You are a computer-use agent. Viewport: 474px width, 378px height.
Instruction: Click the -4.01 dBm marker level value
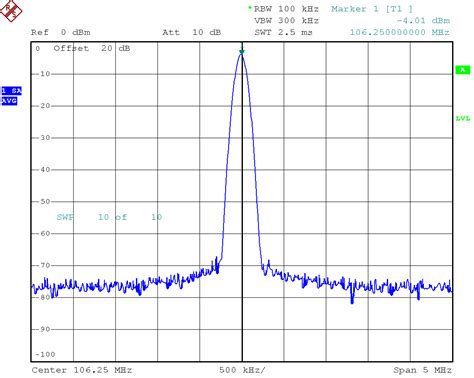tap(423, 21)
